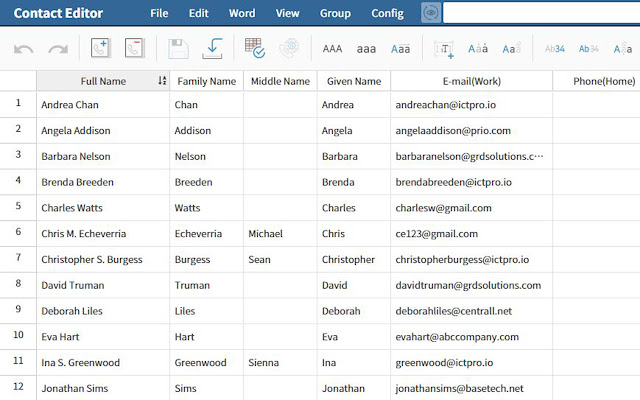Convert text to uppercase with AAA
Viewport: 640px width, 400px height.
(x=332, y=49)
